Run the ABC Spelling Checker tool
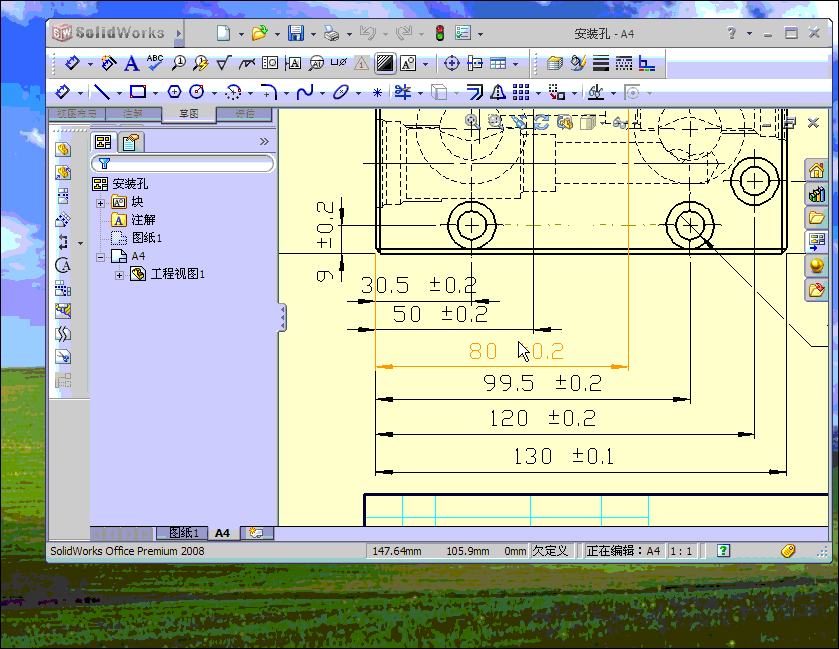The image size is (839, 649). pyautogui.click(x=155, y=63)
